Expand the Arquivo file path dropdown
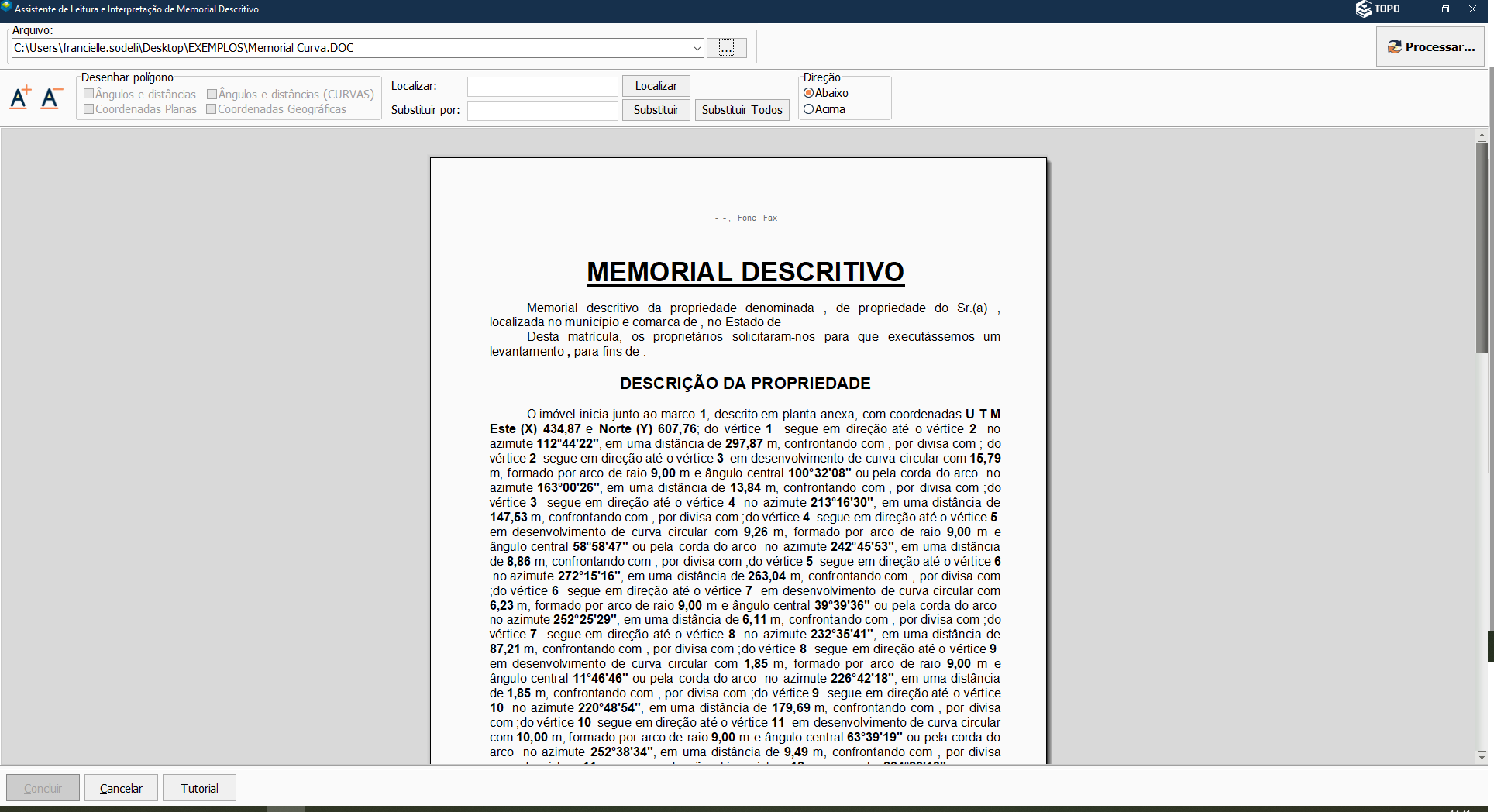This screenshot has width=1494, height=812. point(697,48)
